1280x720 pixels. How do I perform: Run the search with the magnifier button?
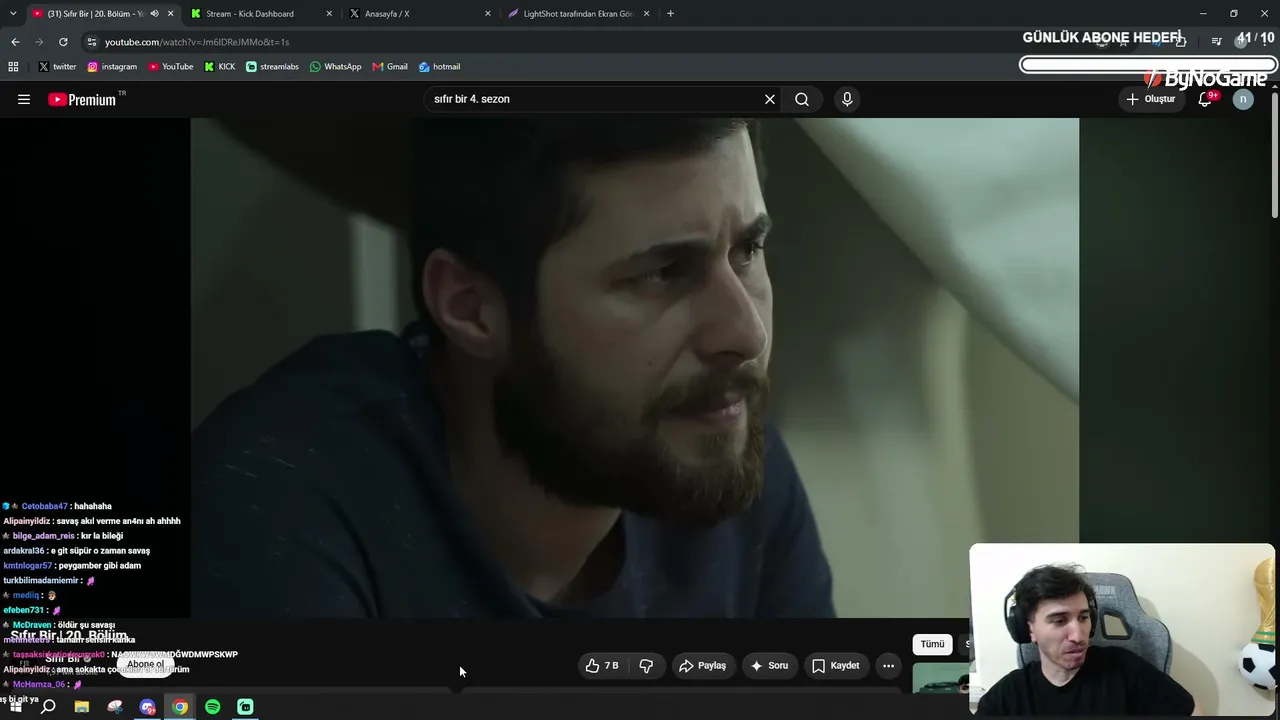(802, 99)
